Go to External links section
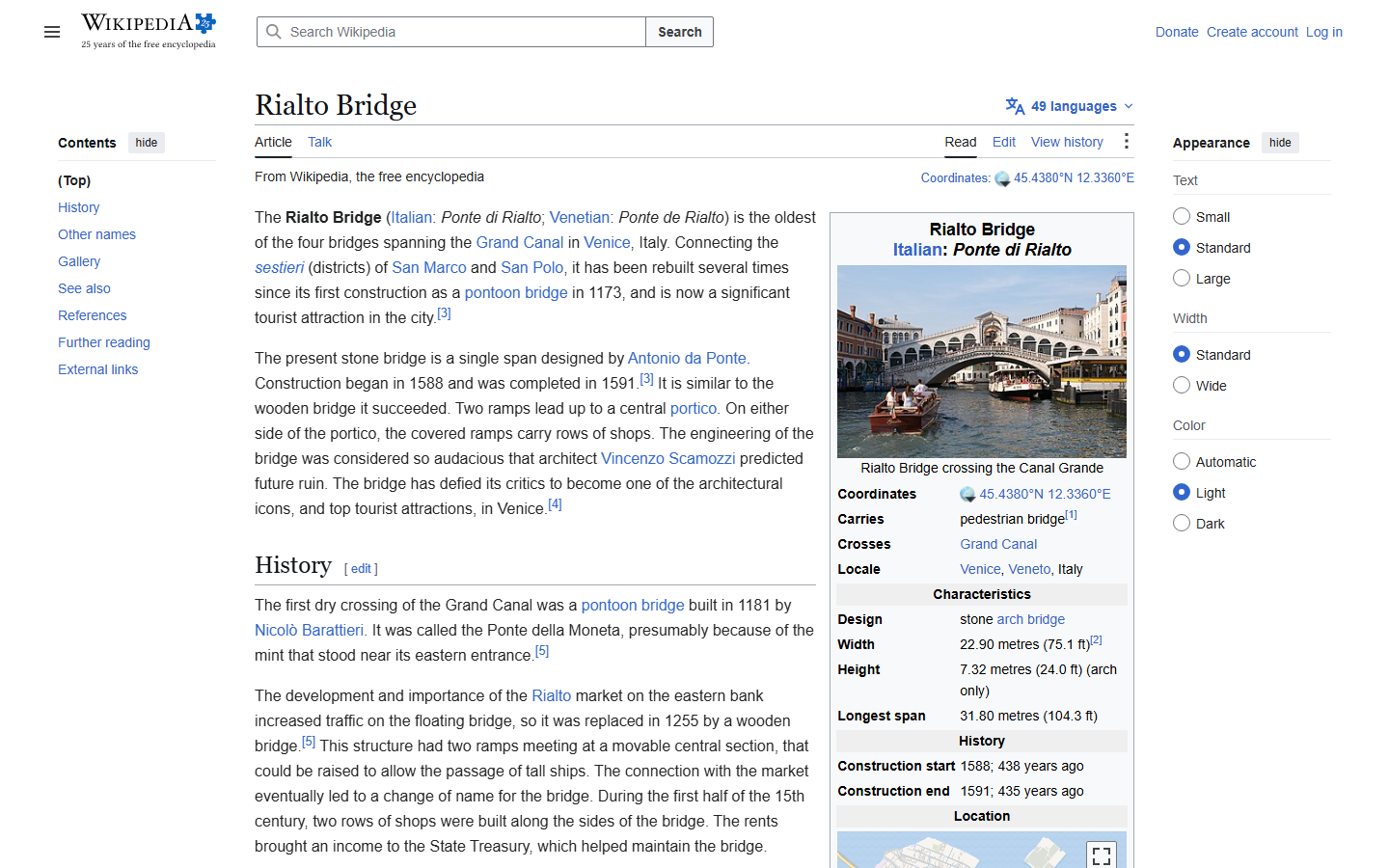Viewport: 1389px width, 868px height. 97,369
